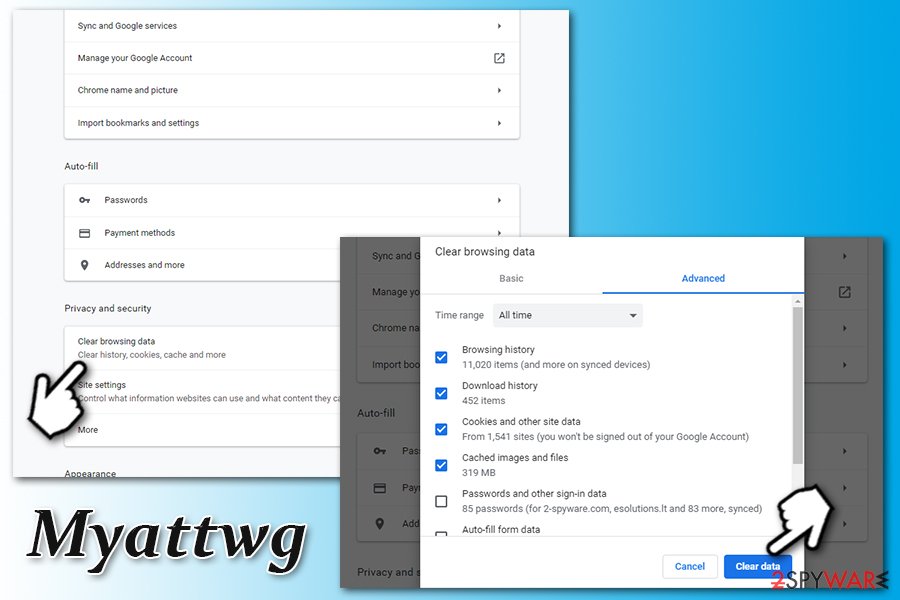Screen dimensions: 900x600
Task: Switch to the Basic tab
Action: 511,278
